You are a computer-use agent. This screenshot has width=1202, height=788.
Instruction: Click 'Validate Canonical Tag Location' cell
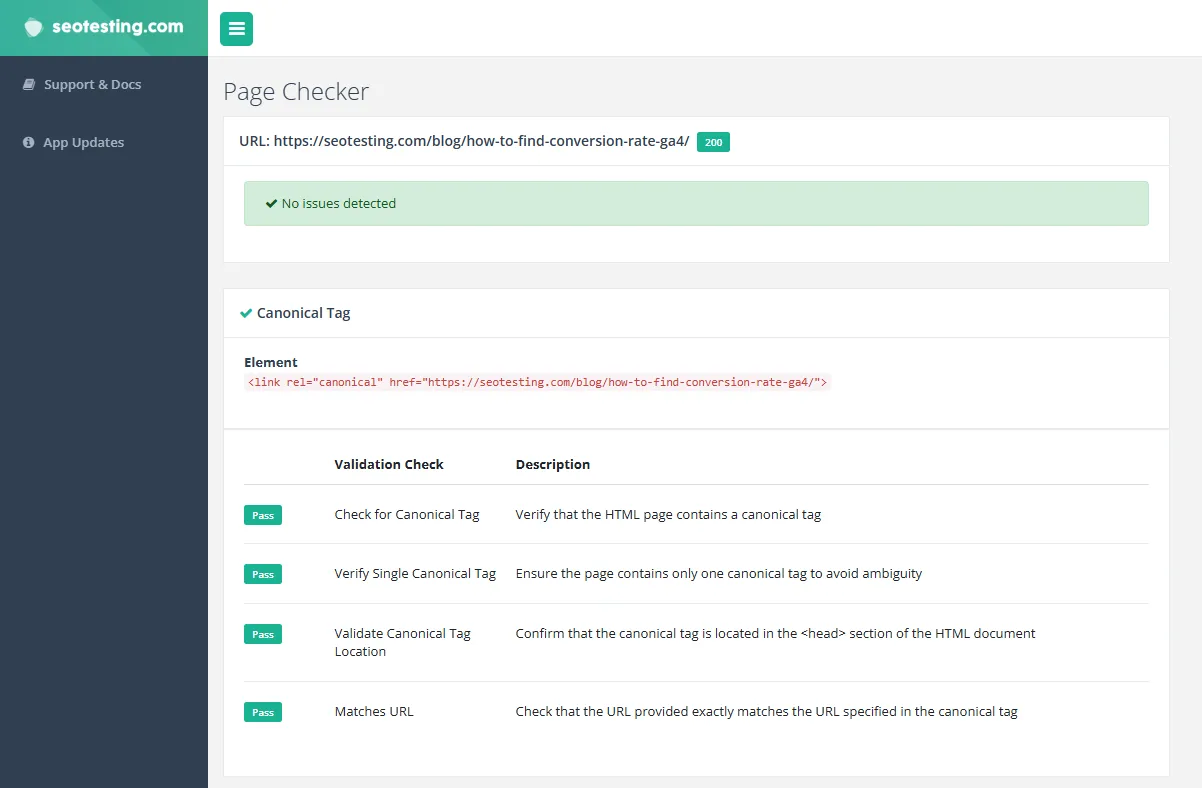click(402, 642)
